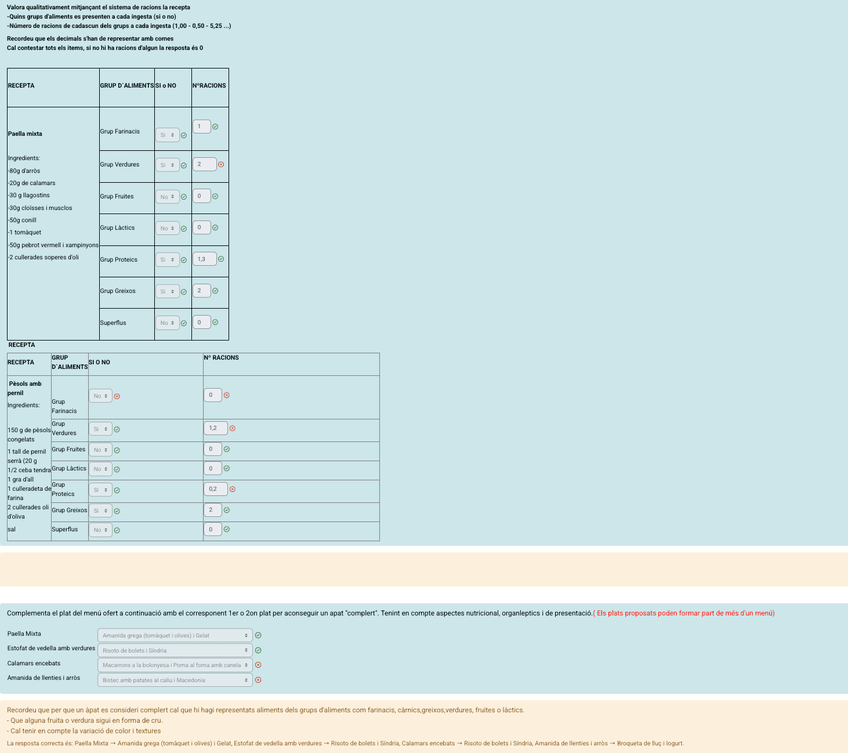Click the 'La resposta correcta és' feedback line
848x753 pixels.
pos(345,743)
